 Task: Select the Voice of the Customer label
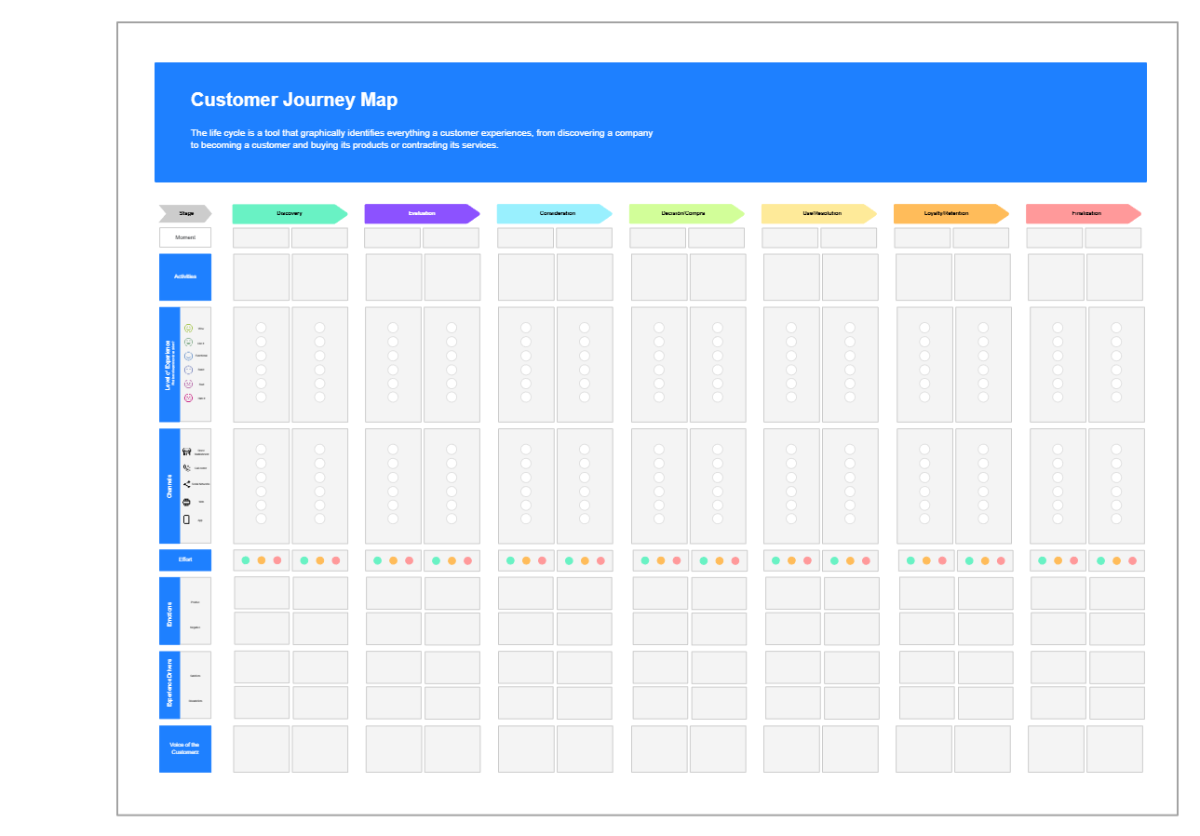[x=184, y=748]
